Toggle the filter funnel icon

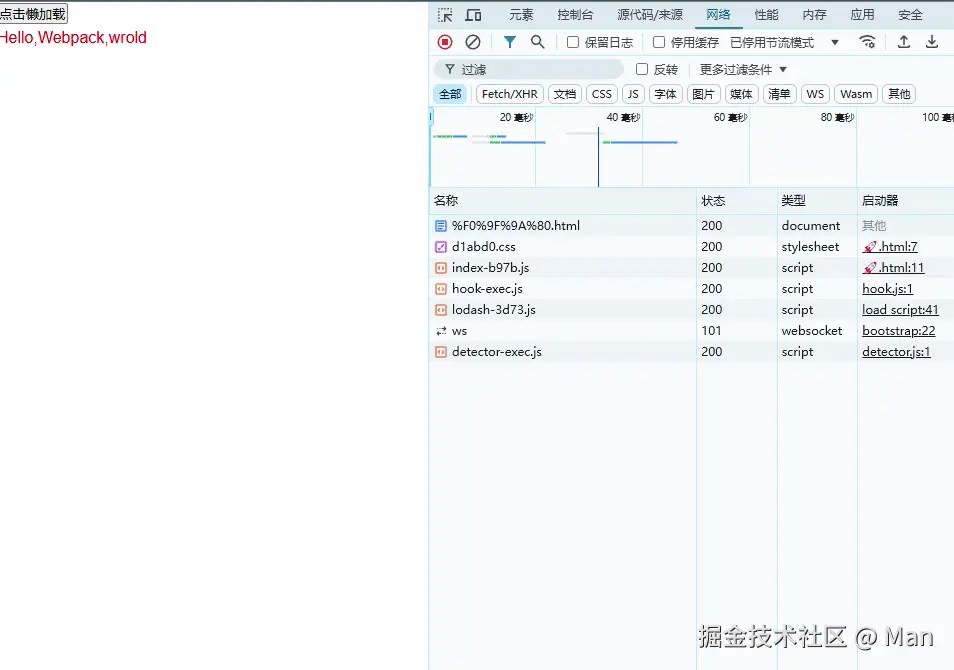point(510,42)
